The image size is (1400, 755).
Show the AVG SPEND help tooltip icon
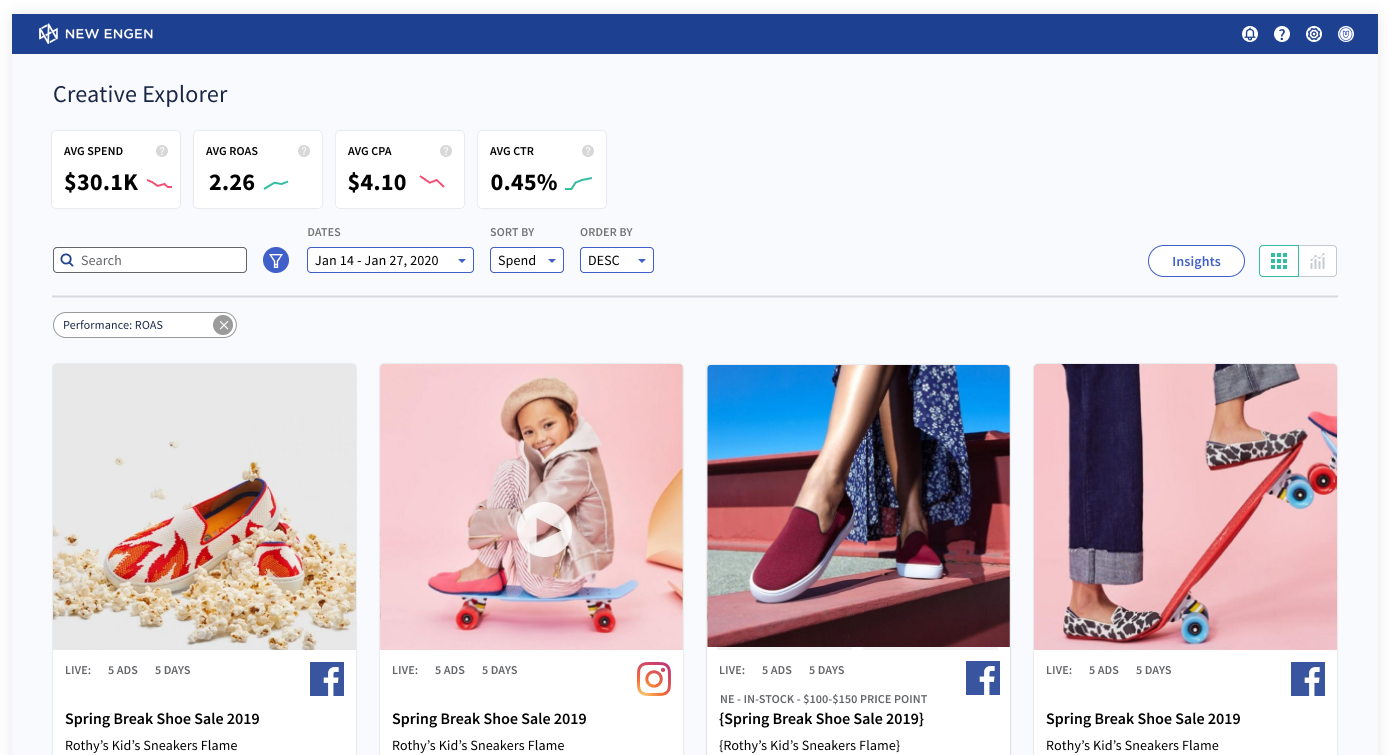click(x=162, y=151)
